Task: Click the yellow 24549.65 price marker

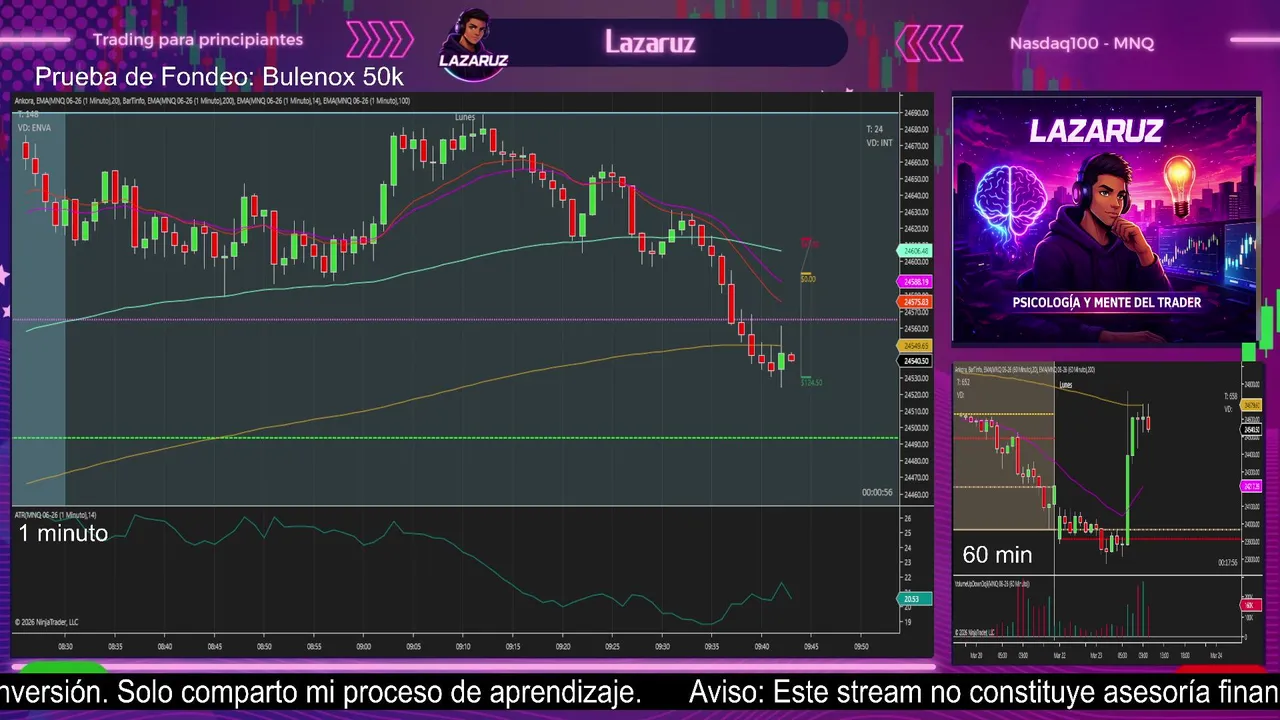Action: pyautogui.click(x=916, y=345)
